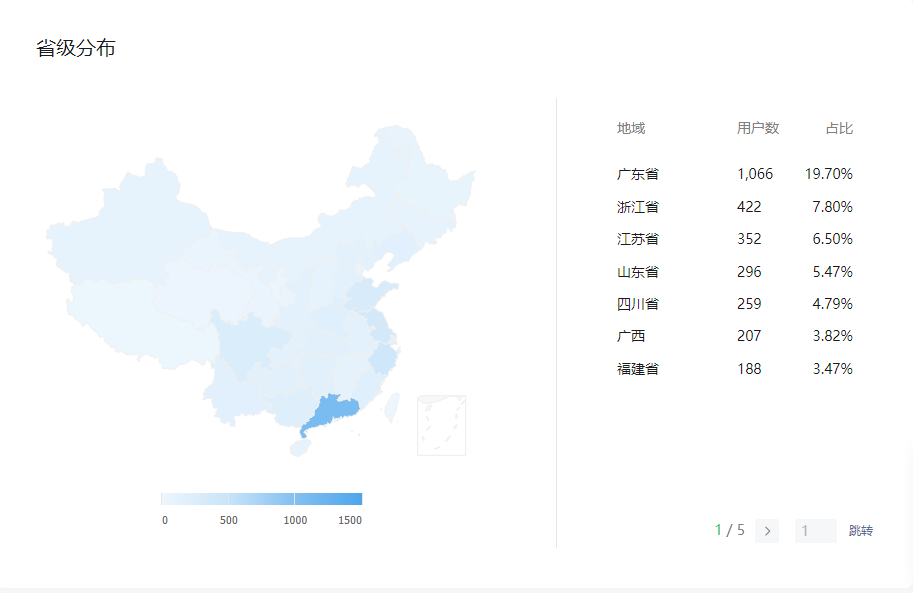Image resolution: width=913 pixels, height=593 pixels.
Task: Click the page number input field
Action: pos(816,531)
